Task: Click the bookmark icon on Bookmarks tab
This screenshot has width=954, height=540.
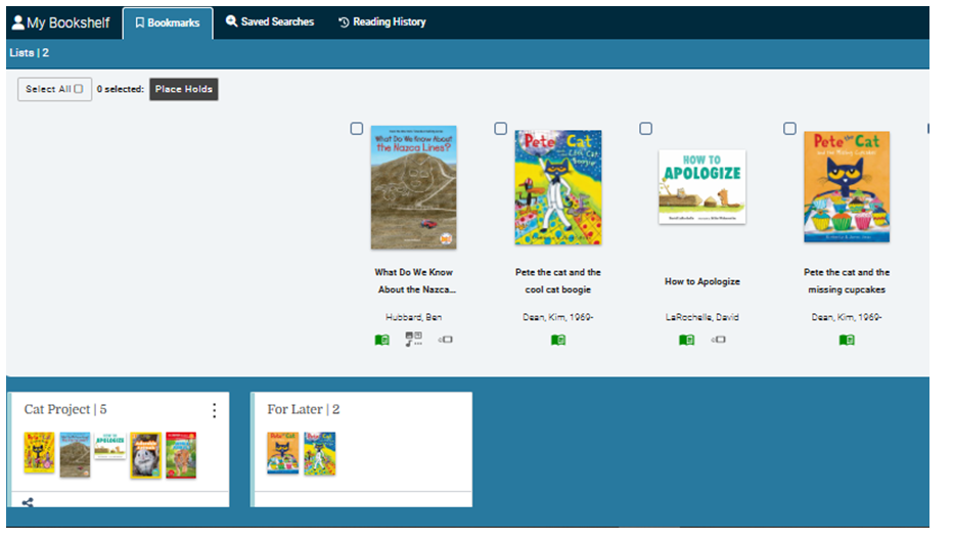Action: pyautogui.click(x=140, y=22)
